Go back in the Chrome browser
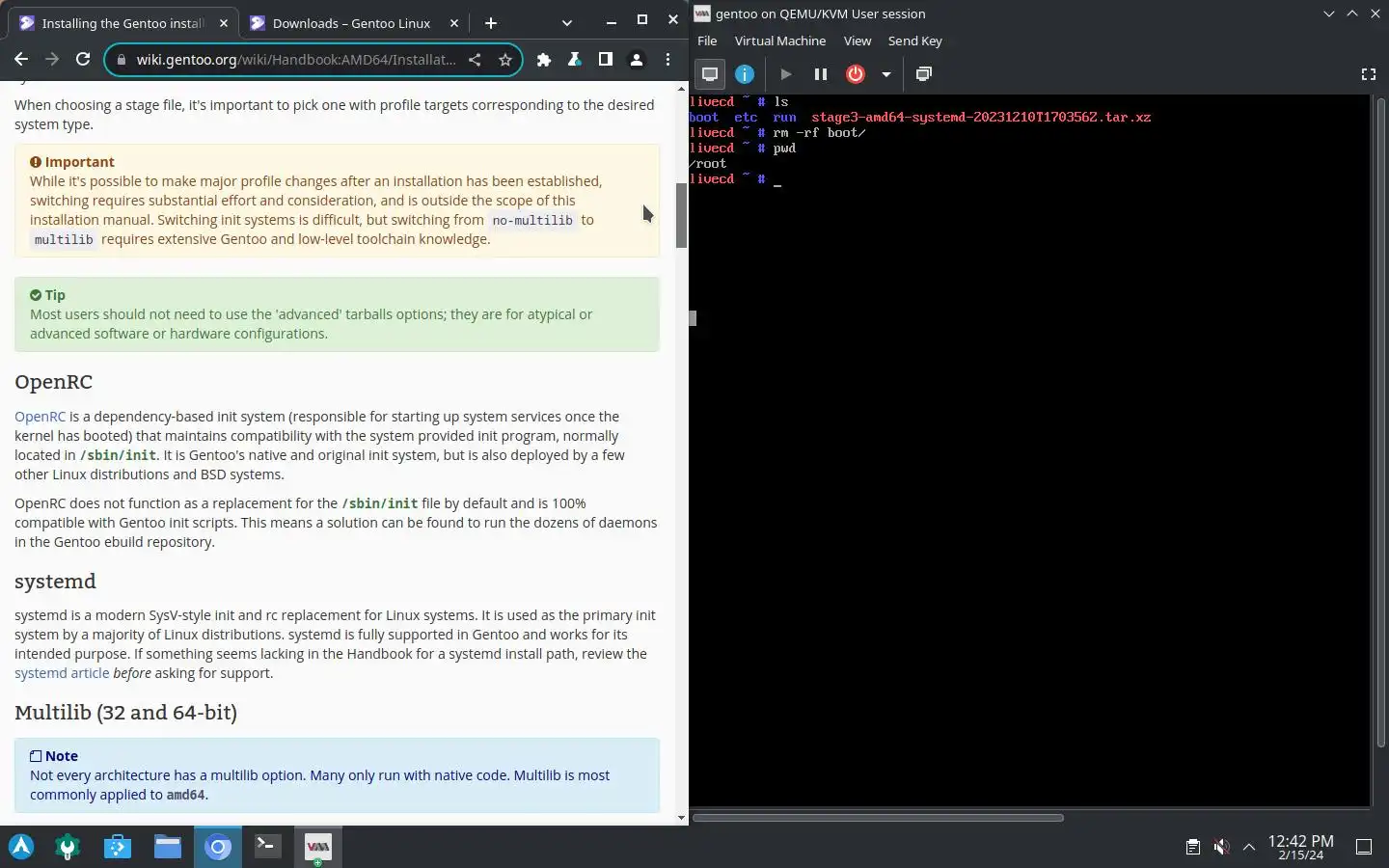The height and width of the screenshot is (868, 1389). coord(21,60)
